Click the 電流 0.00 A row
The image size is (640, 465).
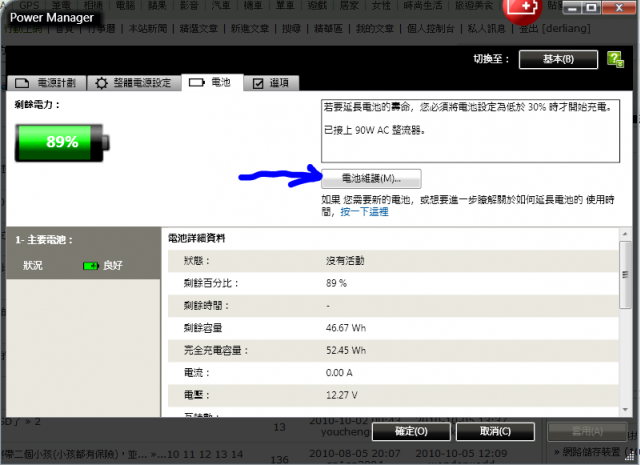393,373
